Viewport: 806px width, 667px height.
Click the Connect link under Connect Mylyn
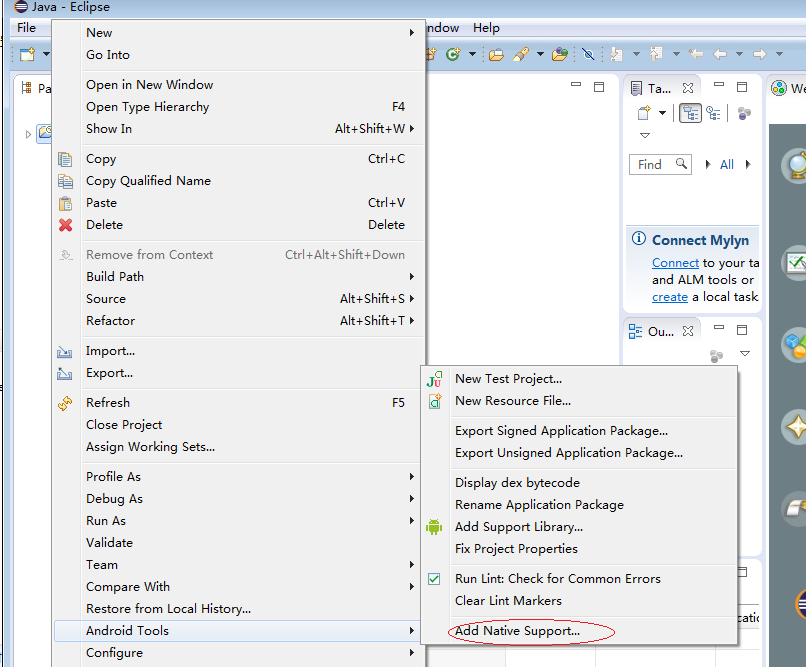(x=675, y=263)
